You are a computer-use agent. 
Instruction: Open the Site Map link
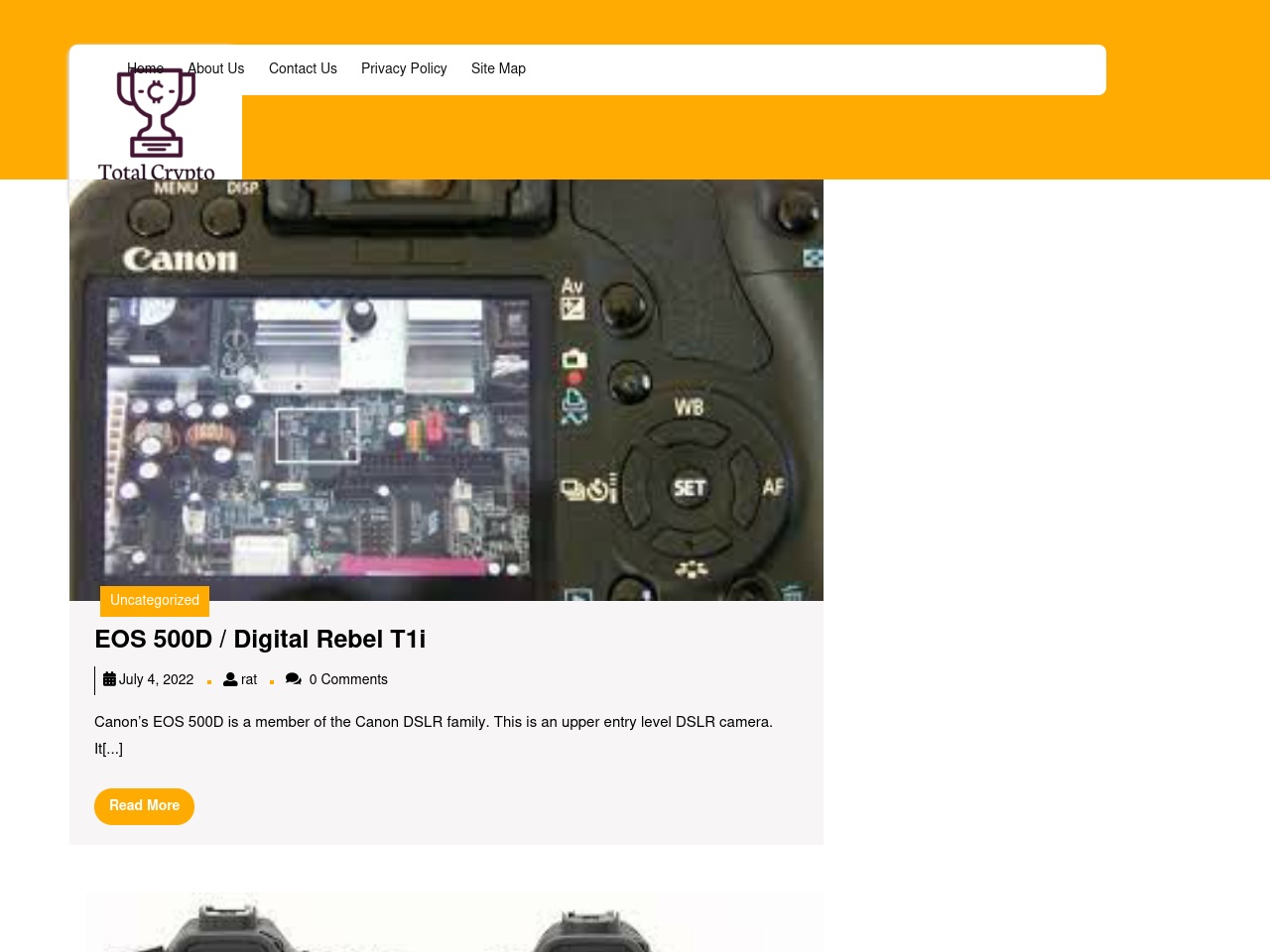click(x=498, y=68)
